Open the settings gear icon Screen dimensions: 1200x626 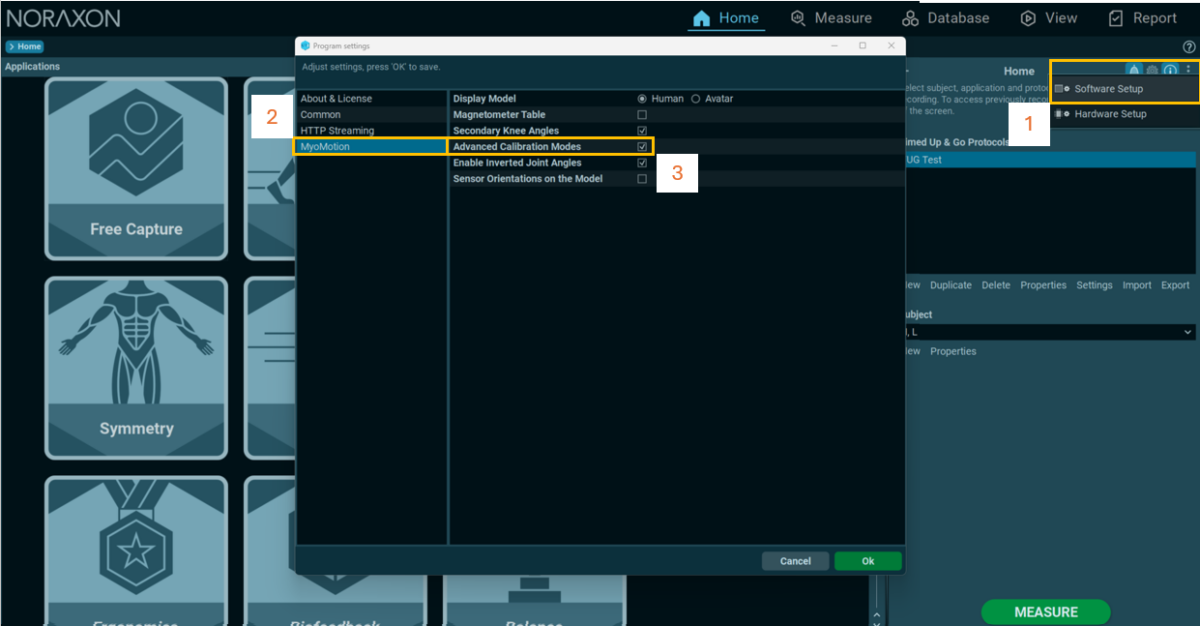point(1152,69)
